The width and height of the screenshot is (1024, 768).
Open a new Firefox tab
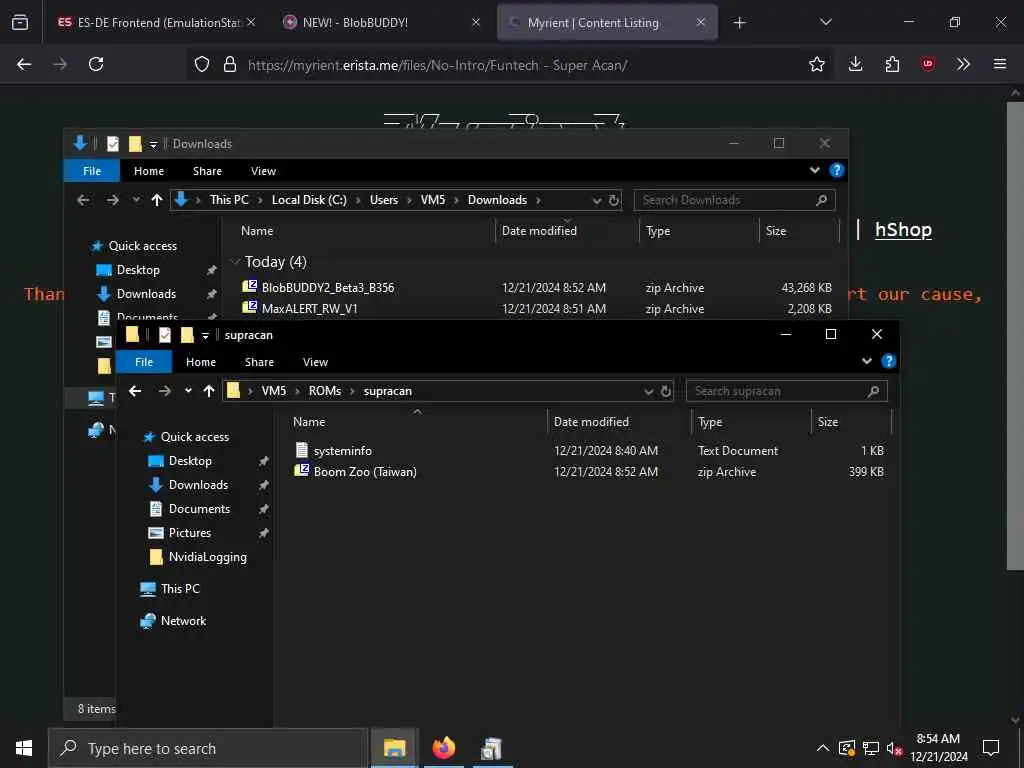[x=739, y=23]
